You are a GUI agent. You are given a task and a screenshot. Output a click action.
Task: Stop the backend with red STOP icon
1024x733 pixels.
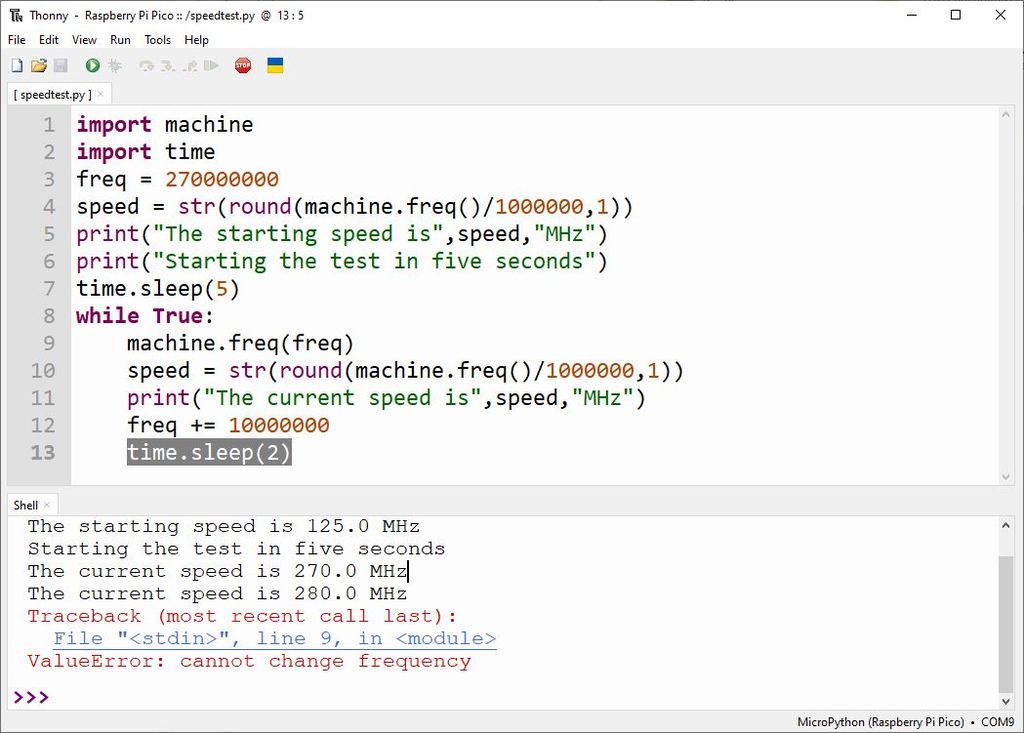243,65
